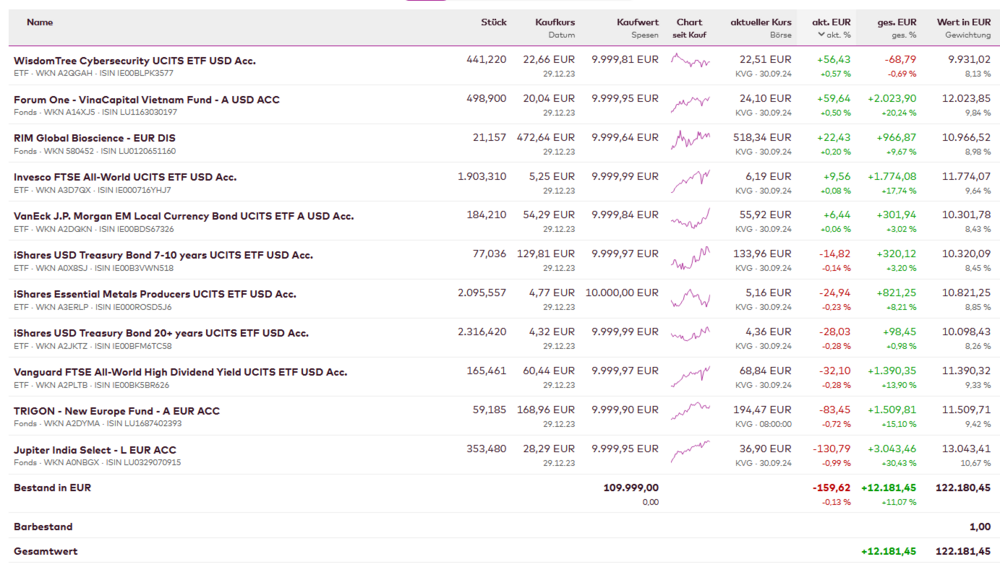Open iShares USD Treasury Bond 20+ years link
Image resolution: width=1000 pixels, height=567 pixels.
tap(162, 333)
